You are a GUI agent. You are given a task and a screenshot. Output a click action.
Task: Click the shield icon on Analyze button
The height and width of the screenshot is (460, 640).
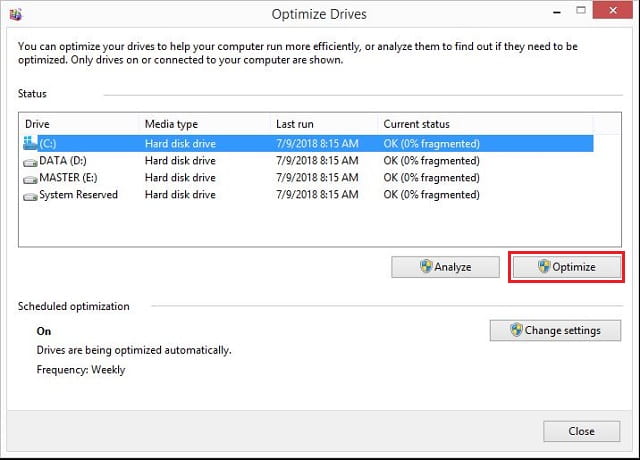point(426,267)
